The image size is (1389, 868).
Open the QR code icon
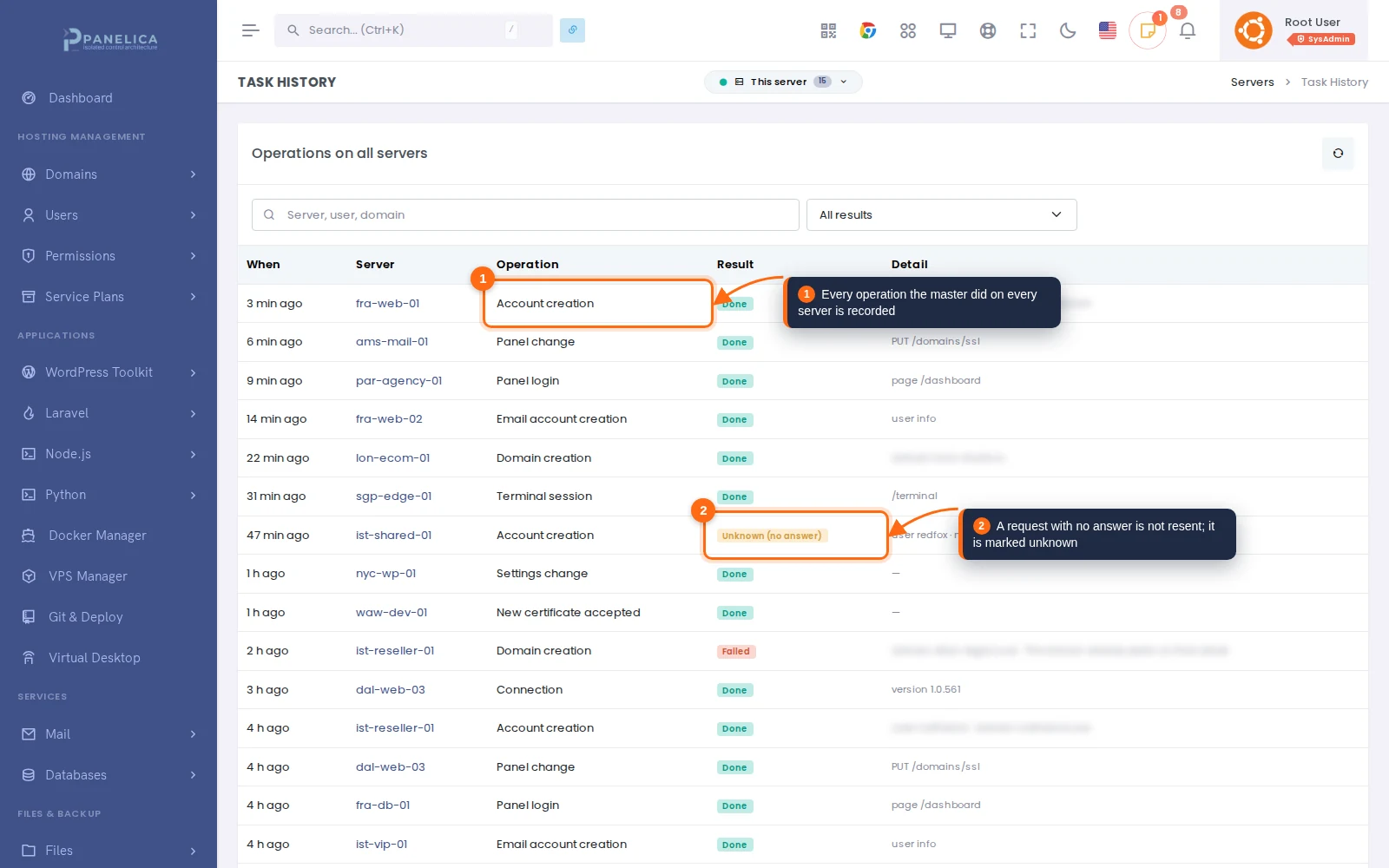pos(828,31)
